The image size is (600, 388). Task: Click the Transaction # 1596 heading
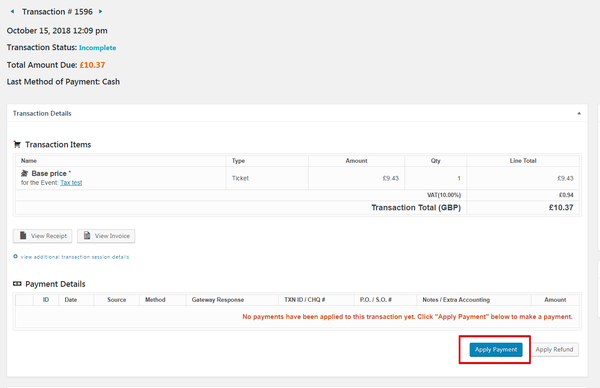[x=57, y=12]
